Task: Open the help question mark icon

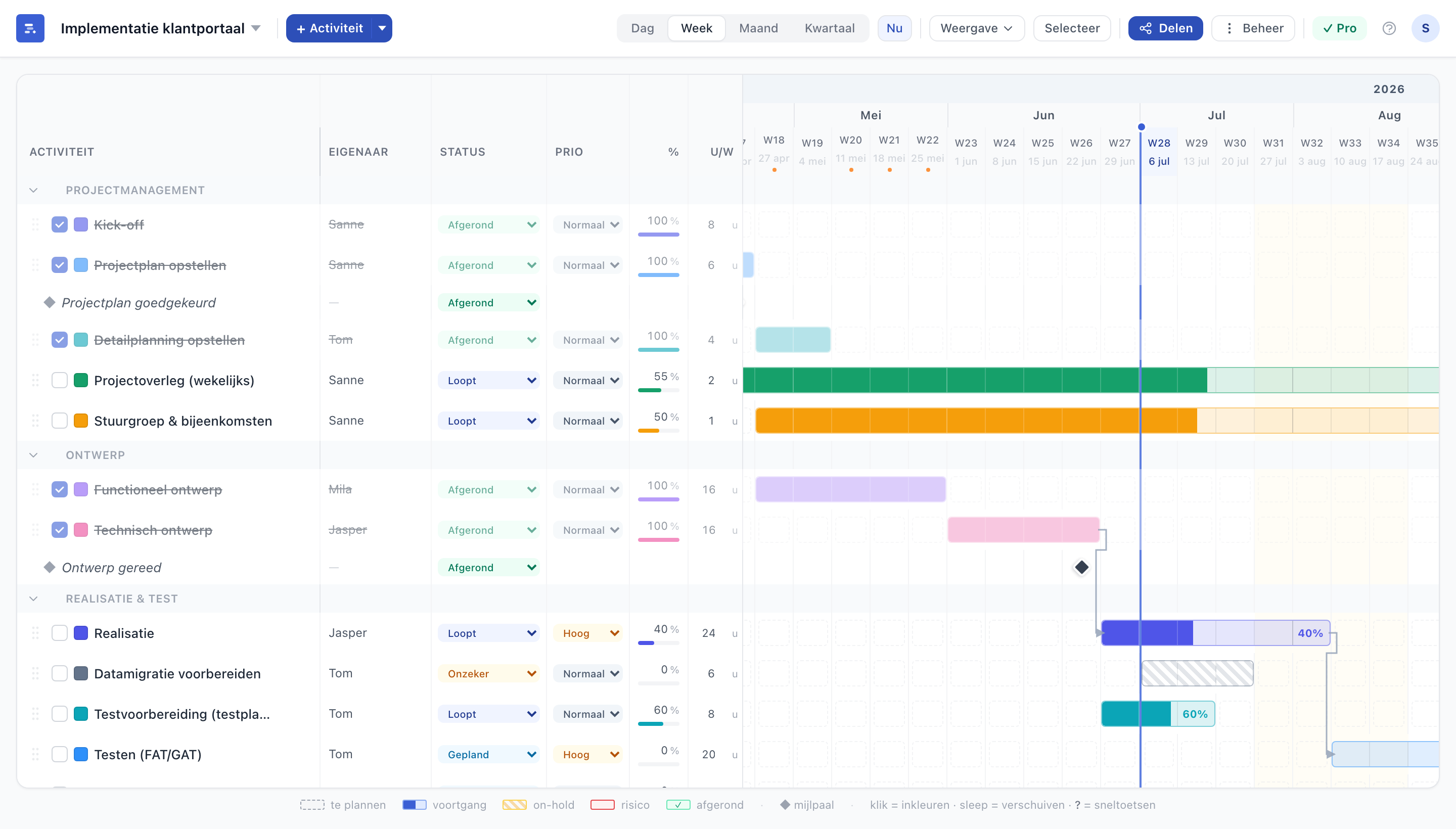Action: 1389,28
